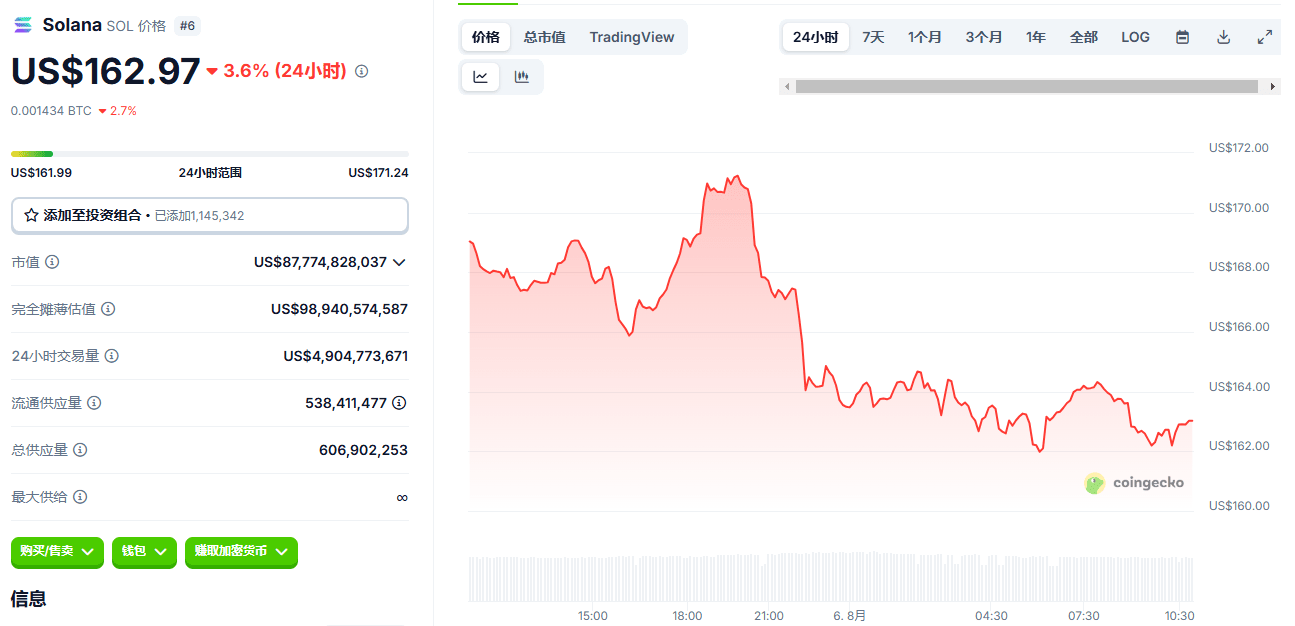Screen dimensions: 1295x626
Task: Click the chart range scrollbar thumb
Action: coord(1027,87)
